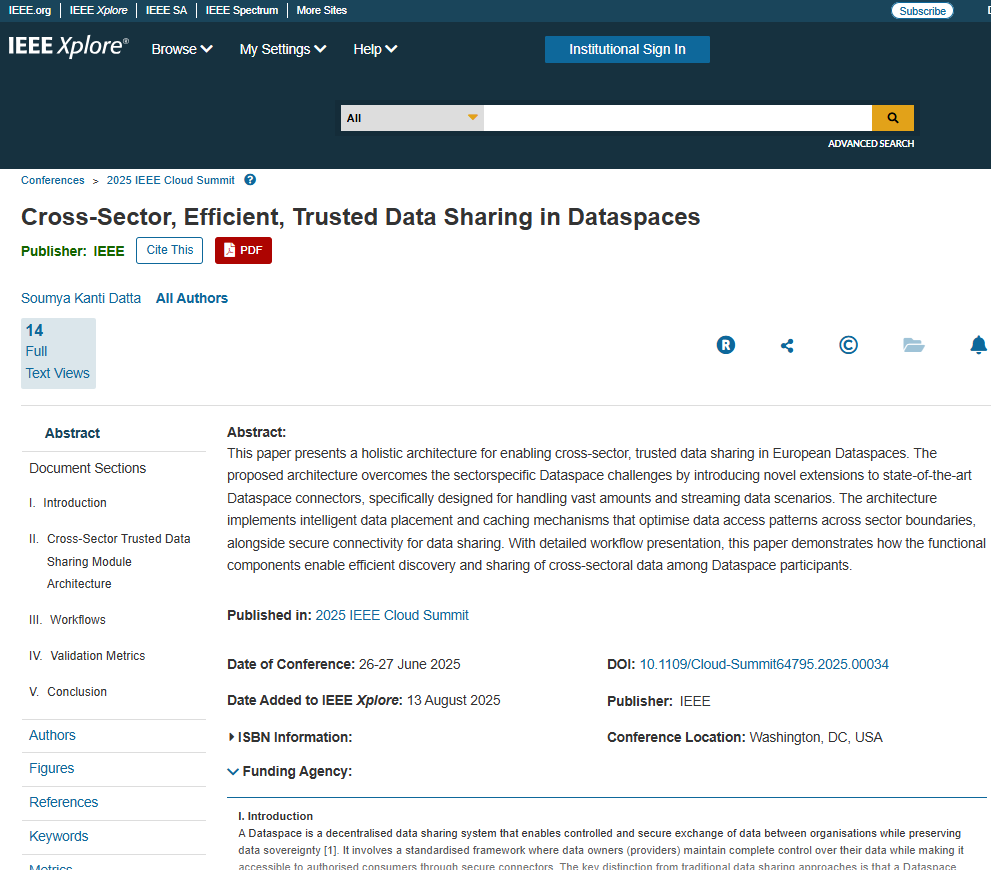Viewport: 991px width, 870px height.
Task: Go to section III. Workflows
Action: tap(67, 620)
